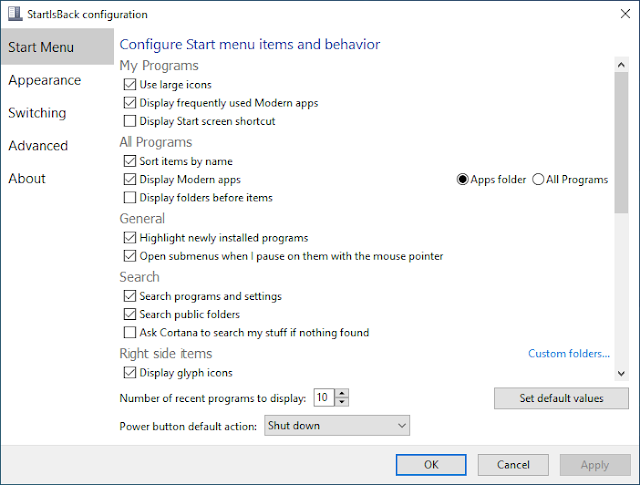Uncheck Search public folders
640x485 pixels.
coord(130,314)
